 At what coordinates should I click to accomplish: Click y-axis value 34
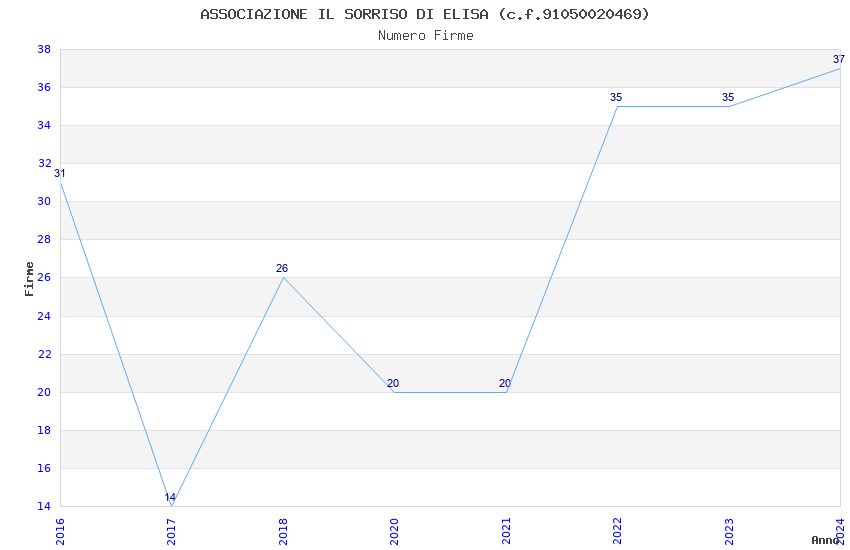point(44,125)
